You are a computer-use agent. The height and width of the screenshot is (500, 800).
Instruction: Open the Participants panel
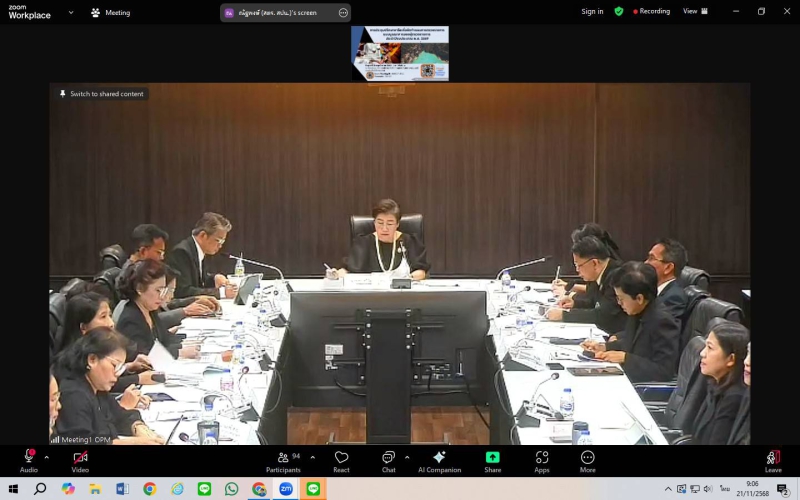point(283,459)
